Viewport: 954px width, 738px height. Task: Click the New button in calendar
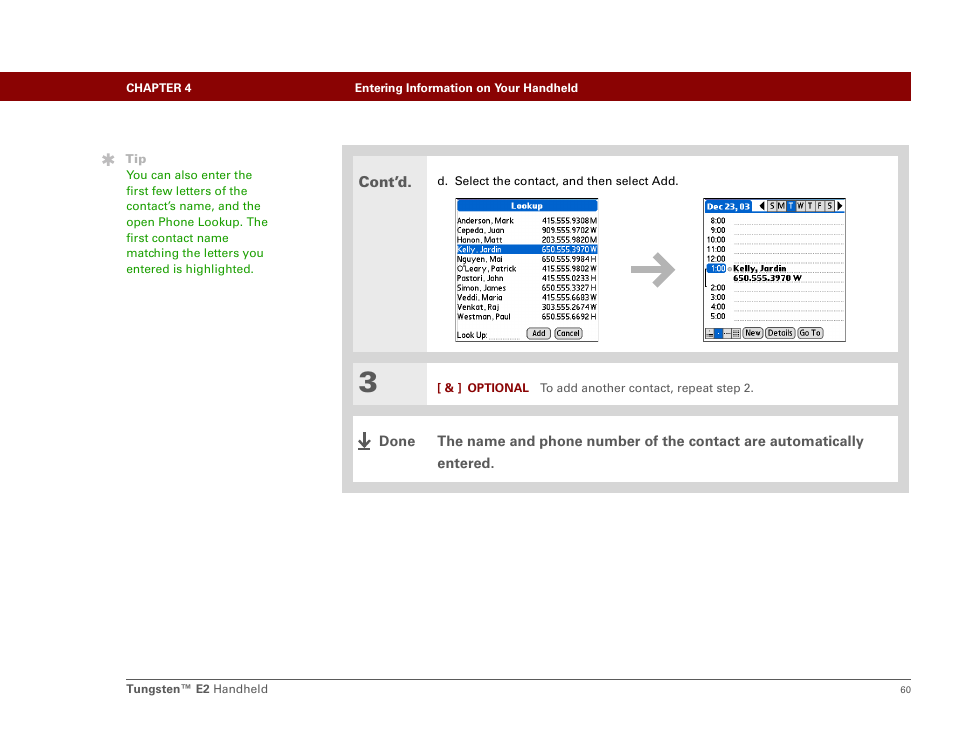click(x=753, y=333)
